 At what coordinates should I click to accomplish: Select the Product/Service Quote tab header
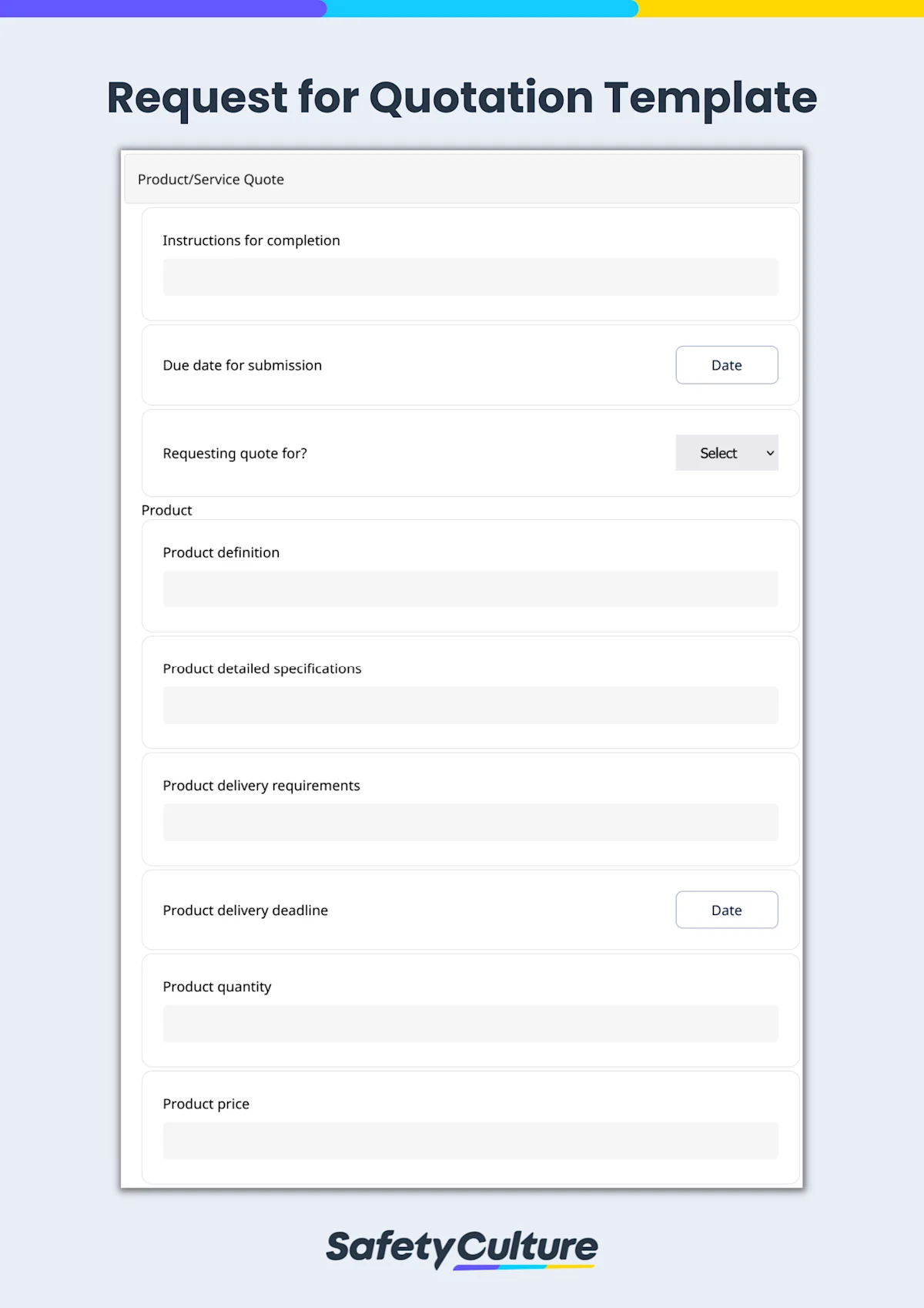click(210, 179)
